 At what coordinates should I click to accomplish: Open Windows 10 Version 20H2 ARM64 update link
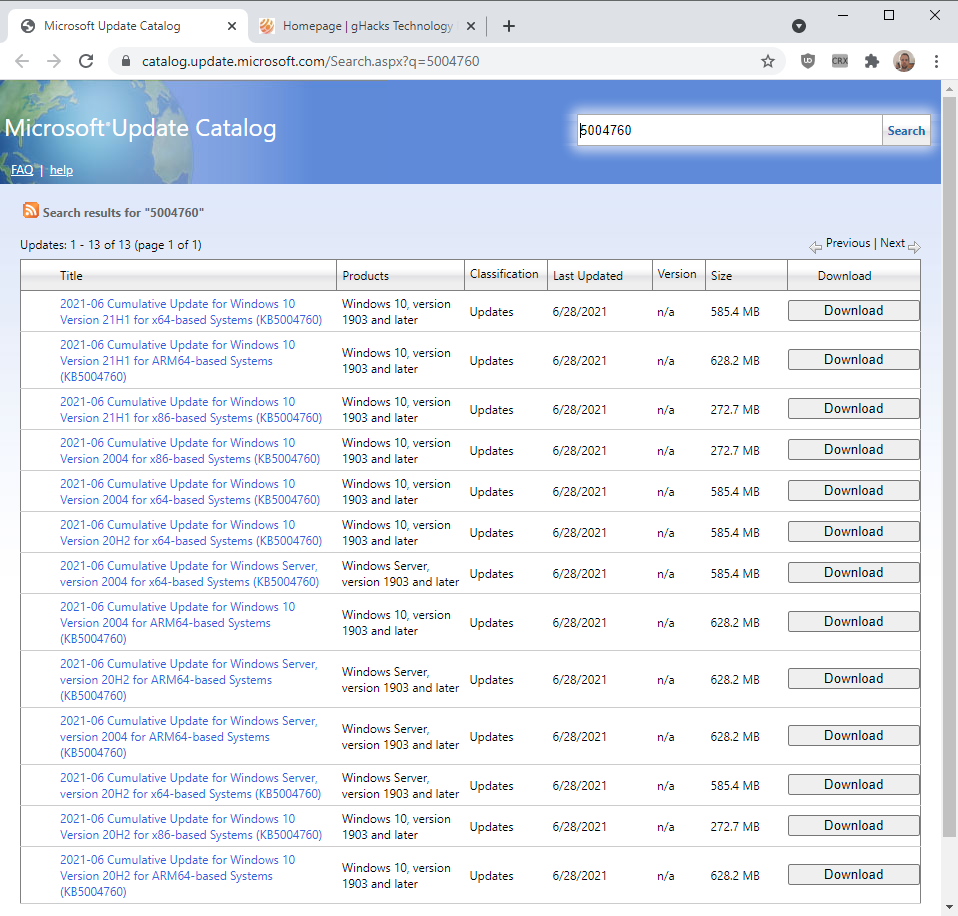pyautogui.click(x=177, y=876)
